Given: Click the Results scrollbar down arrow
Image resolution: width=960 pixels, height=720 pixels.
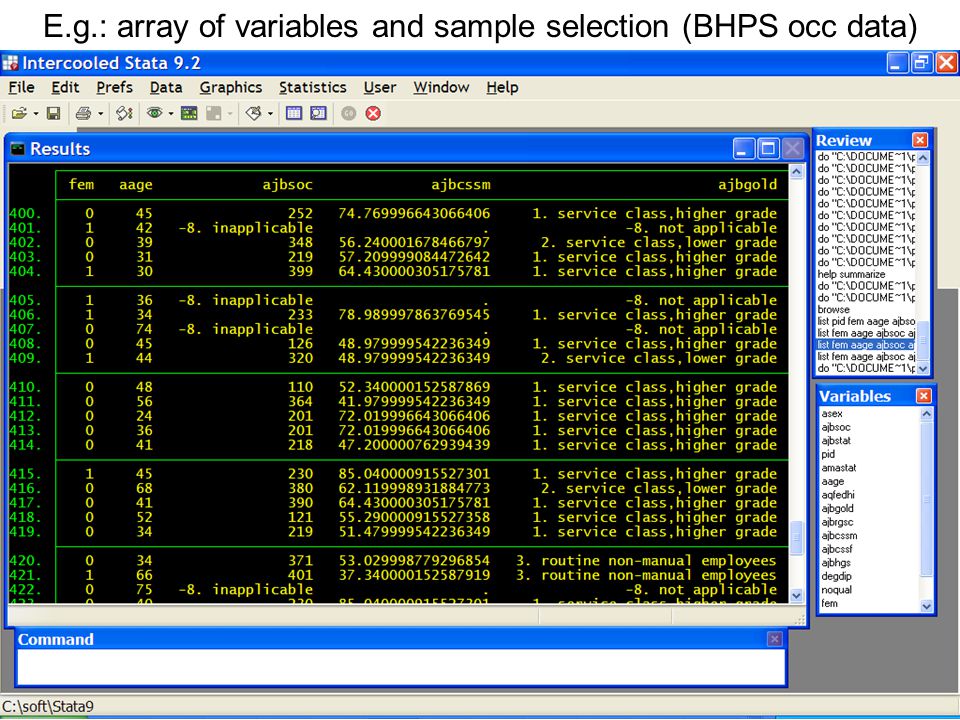Looking at the screenshot, I should (796, 595).
